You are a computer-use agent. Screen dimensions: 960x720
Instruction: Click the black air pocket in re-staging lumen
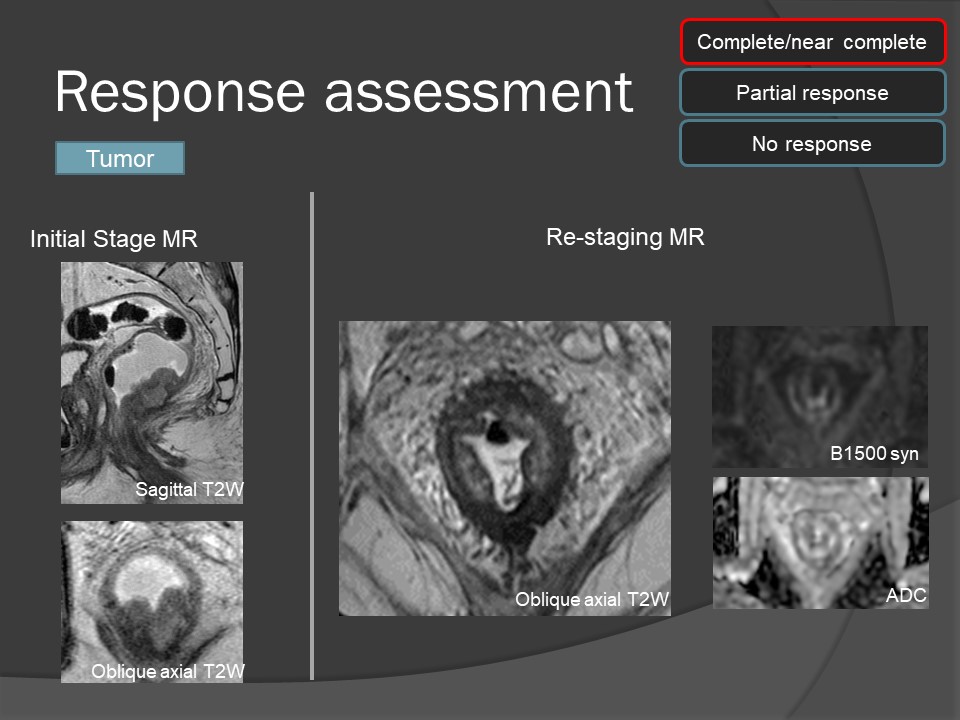(x=495, y=431)
